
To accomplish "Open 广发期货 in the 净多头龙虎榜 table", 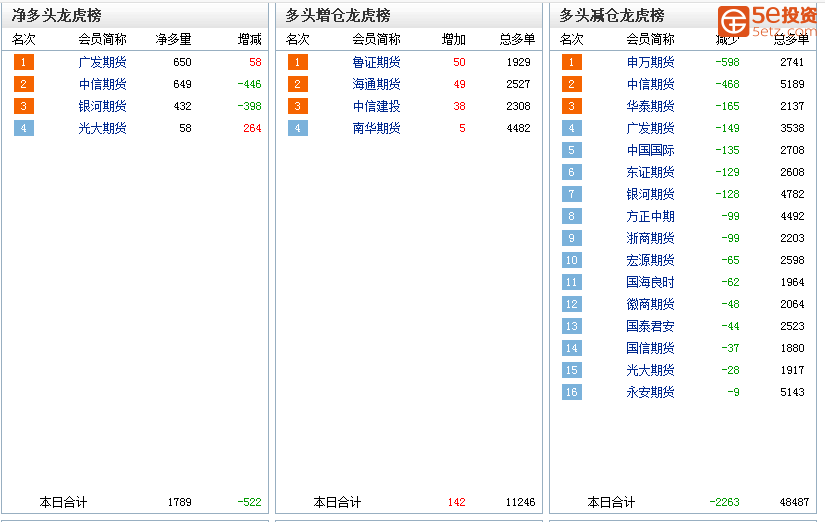I will (103, 62).
